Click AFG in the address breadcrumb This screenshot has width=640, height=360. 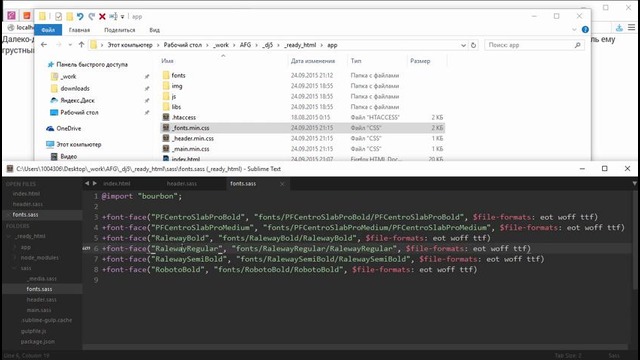tap(245, 45)
